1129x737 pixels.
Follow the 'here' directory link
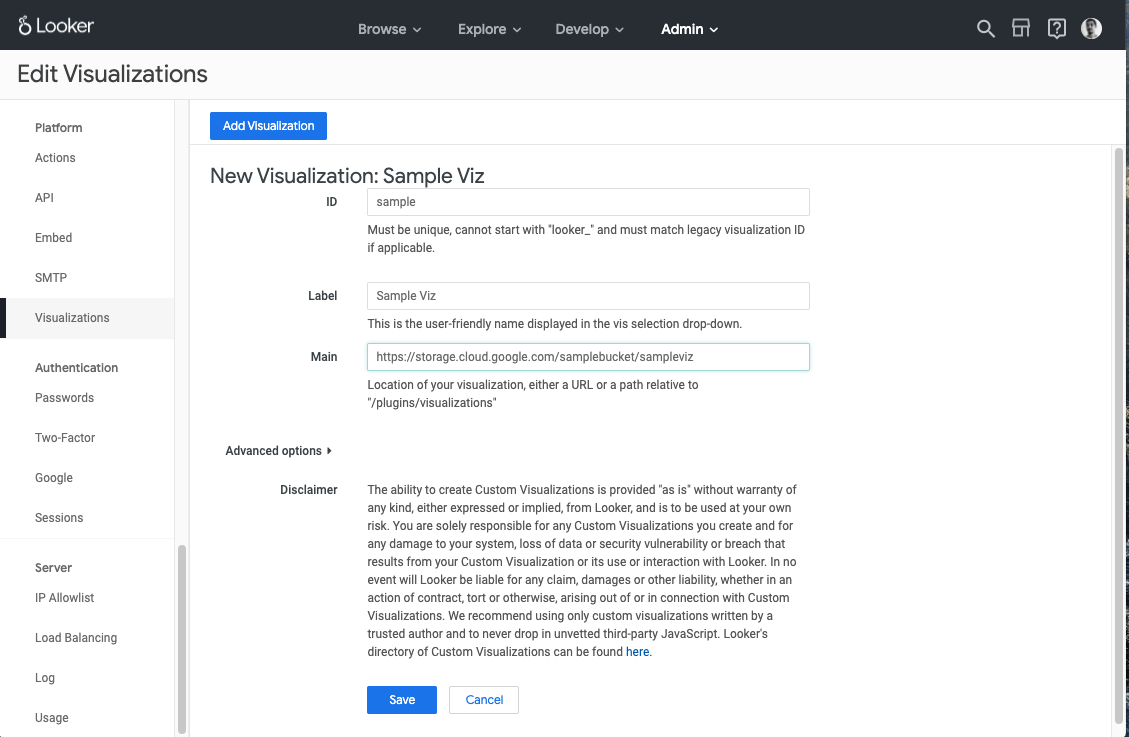tap(637, 651)
